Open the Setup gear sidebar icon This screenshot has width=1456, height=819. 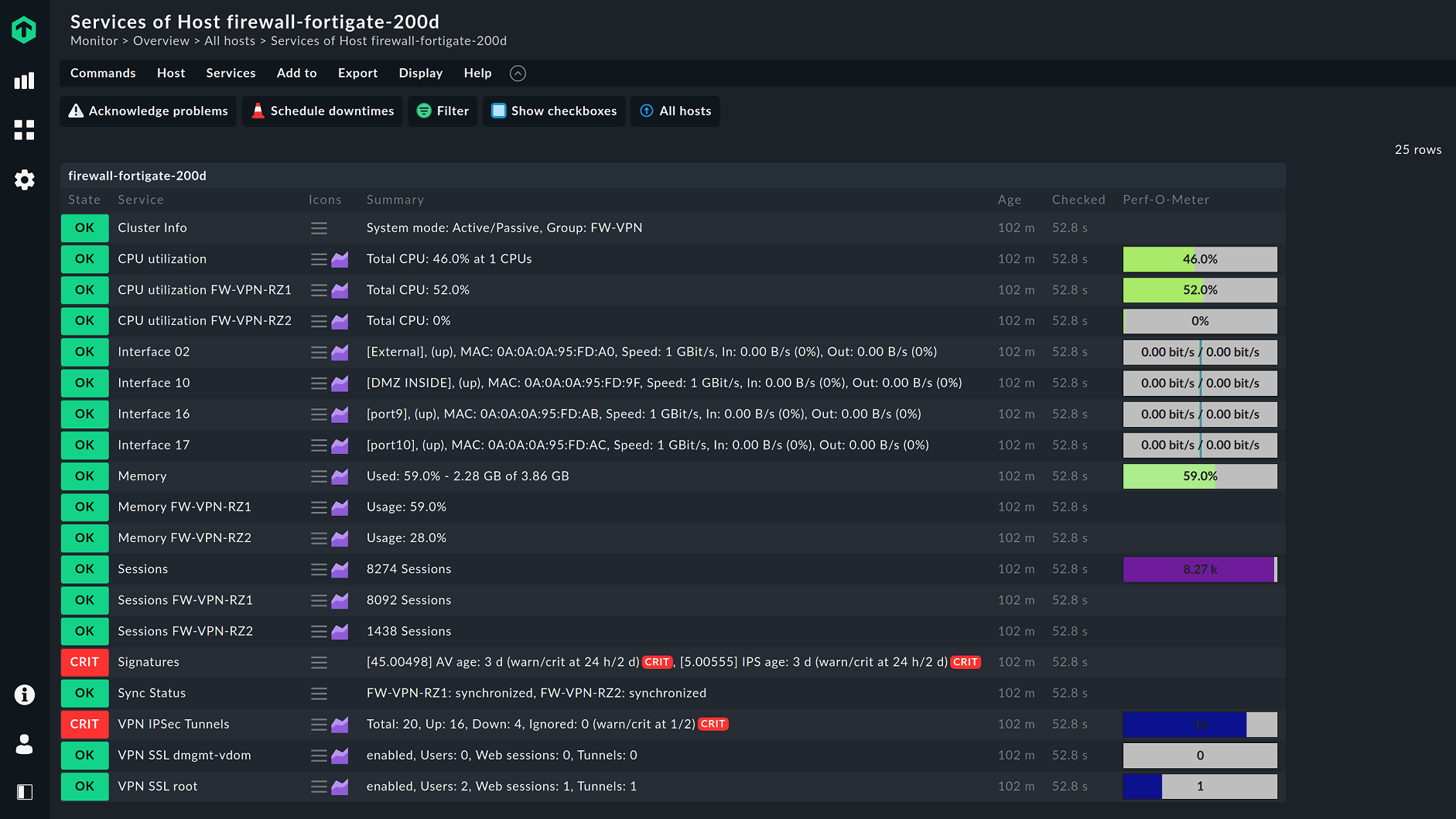coord(24,179)
